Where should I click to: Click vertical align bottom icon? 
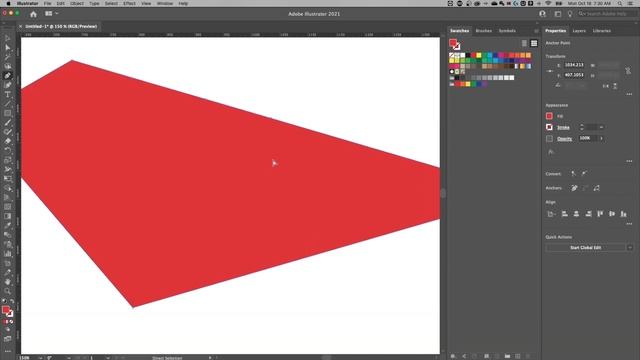coord(623,213)
